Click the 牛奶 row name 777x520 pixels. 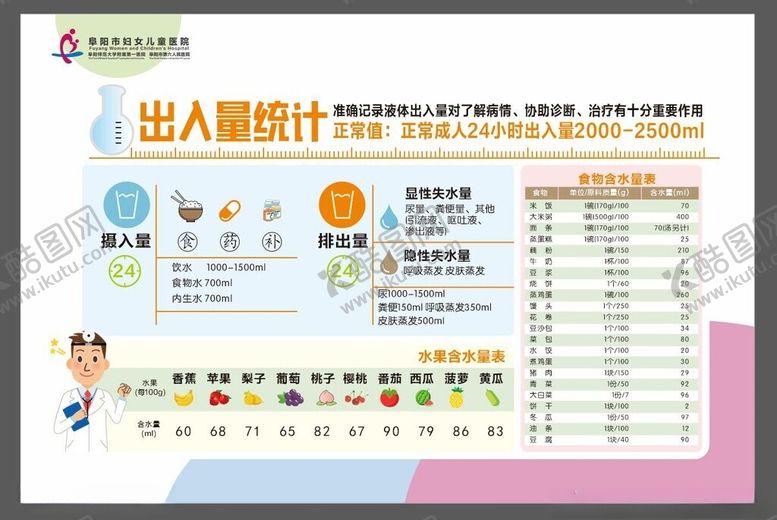click(x=541, y=261)
